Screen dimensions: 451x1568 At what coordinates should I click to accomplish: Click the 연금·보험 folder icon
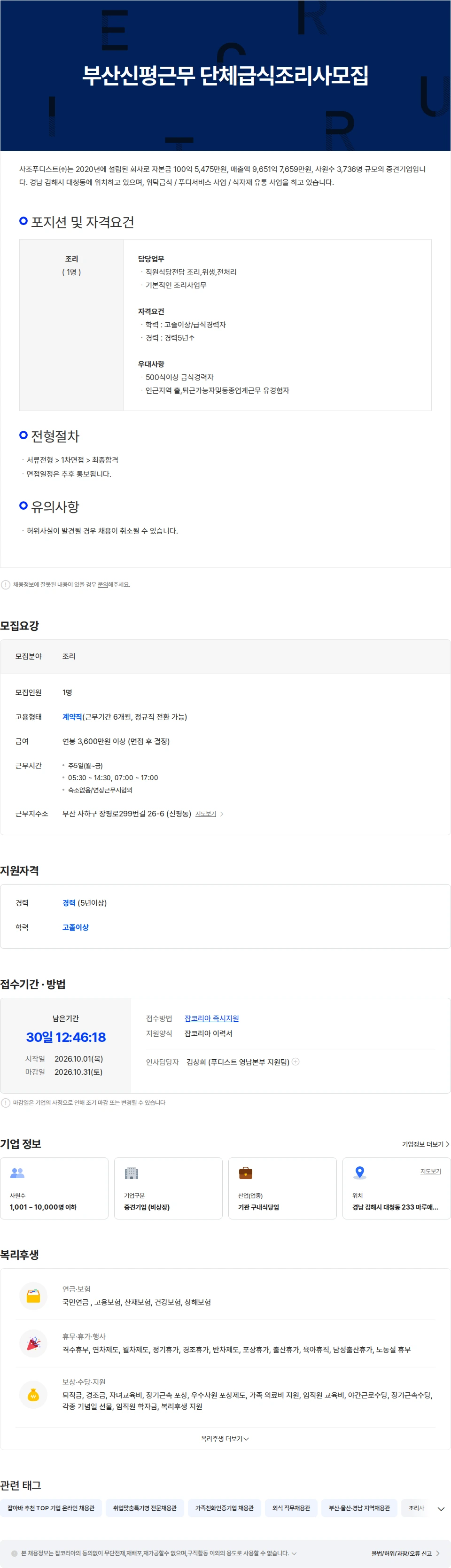pyautogui.click(x=33, y=1296)
